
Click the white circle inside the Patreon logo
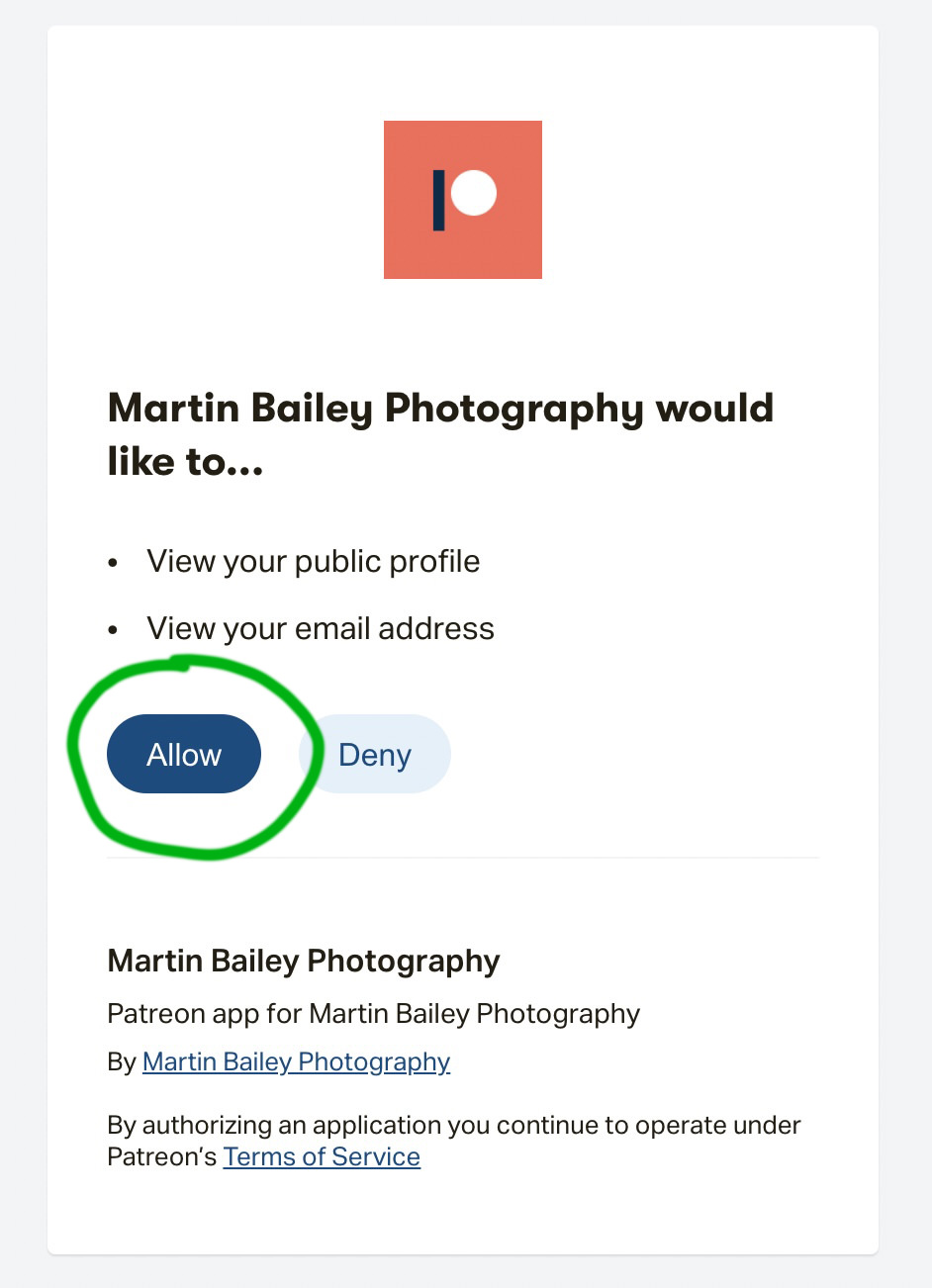[x=474, y=193]
